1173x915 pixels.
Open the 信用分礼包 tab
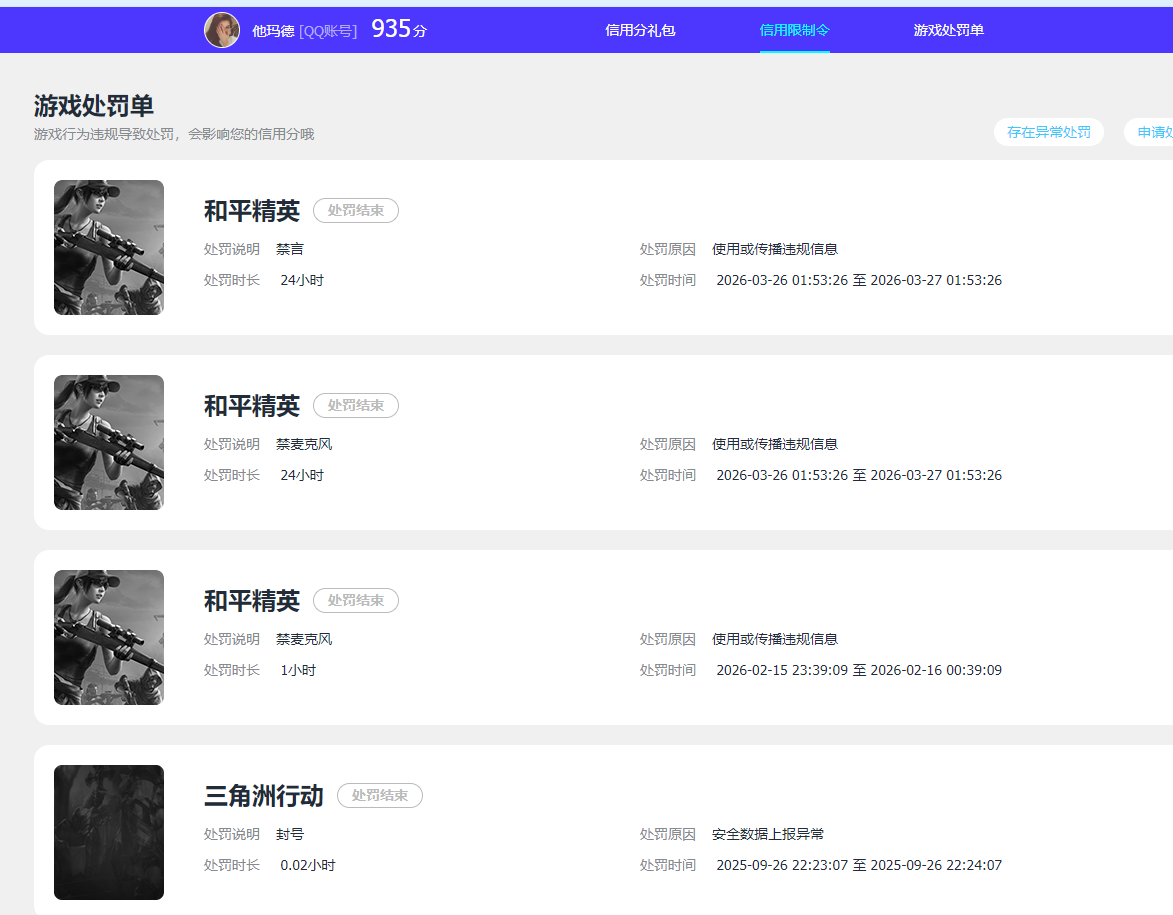[x=640, y=30]
